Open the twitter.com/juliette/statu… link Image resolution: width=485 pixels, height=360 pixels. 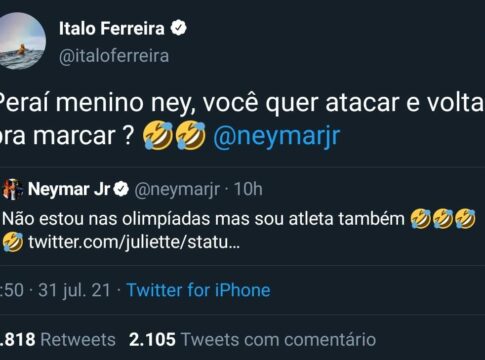tap(134, 242)
